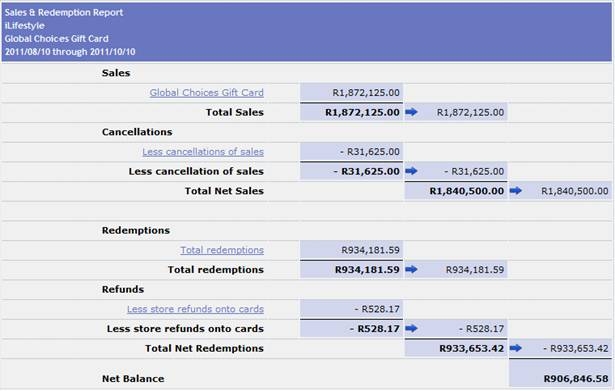Open the Global Choices Gift Card link
615x391 pixels.
(206, 93)
